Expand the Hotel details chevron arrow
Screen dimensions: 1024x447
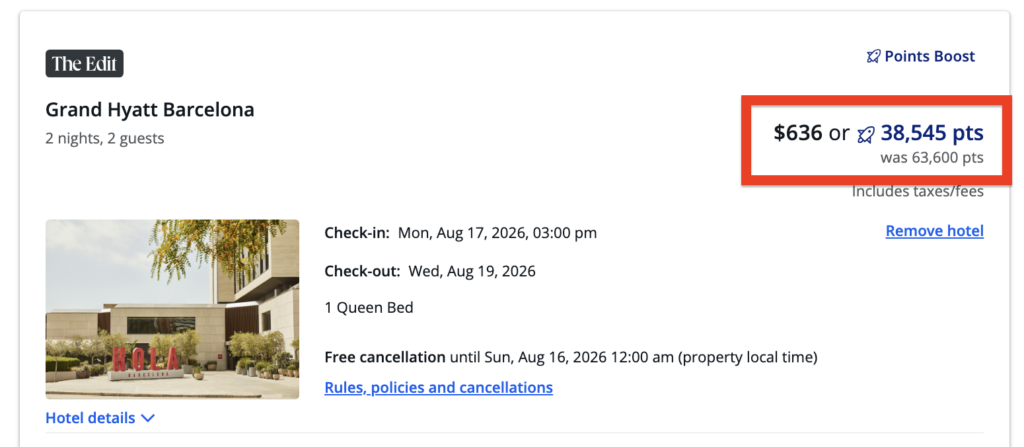pyautogui.click(x=148, y=418)
